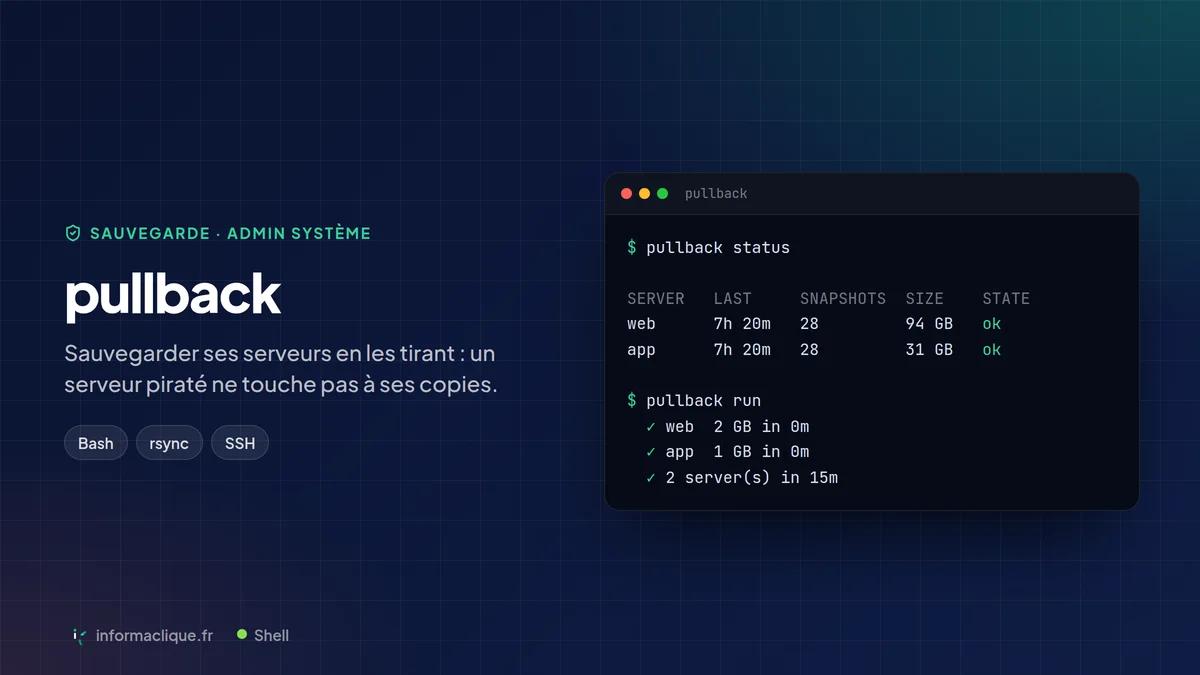The width and height of the screenshot is (1200, 675).
Task: Click the red close dot of the terminal
Action: pos(627,193)
